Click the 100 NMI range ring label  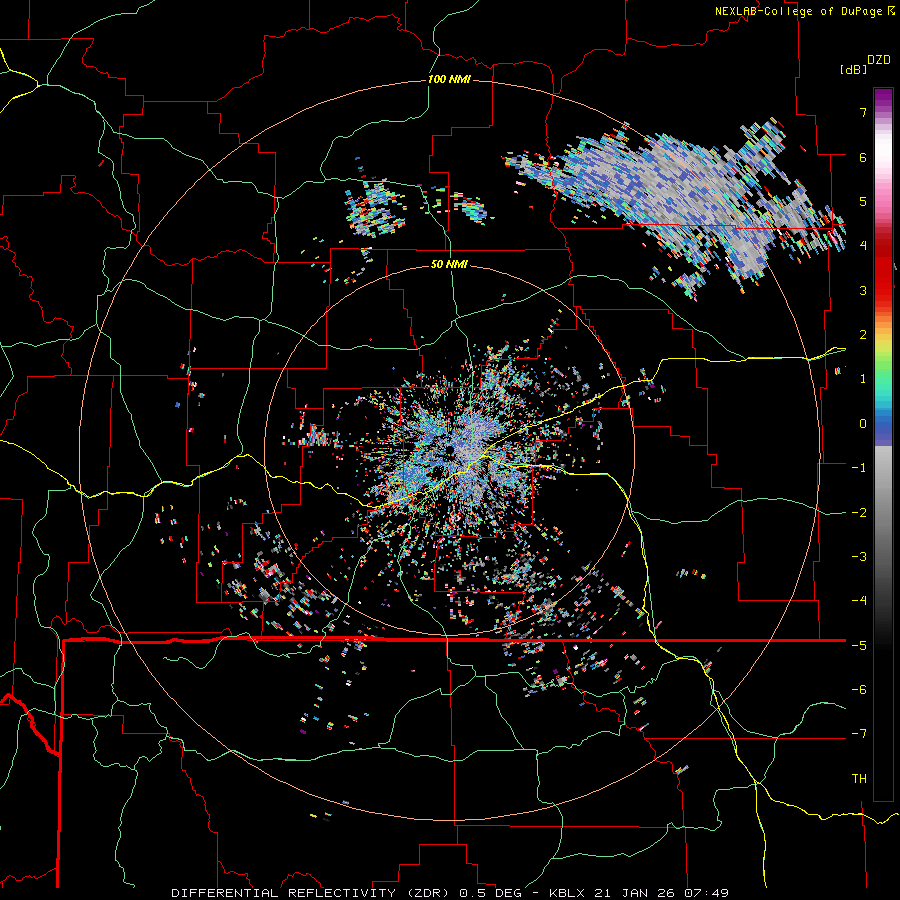[449, 79]
